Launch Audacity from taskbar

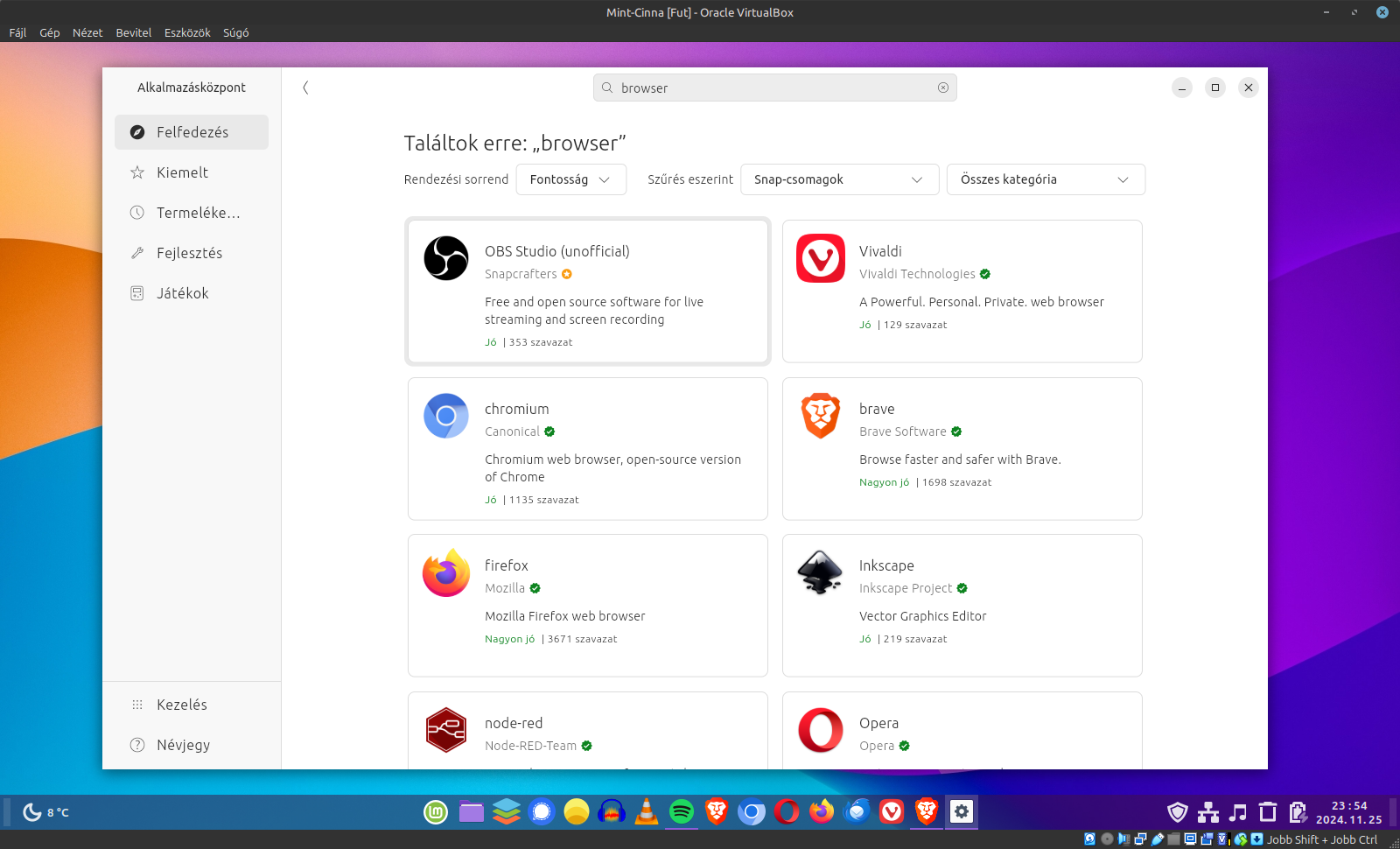point(612,812)
